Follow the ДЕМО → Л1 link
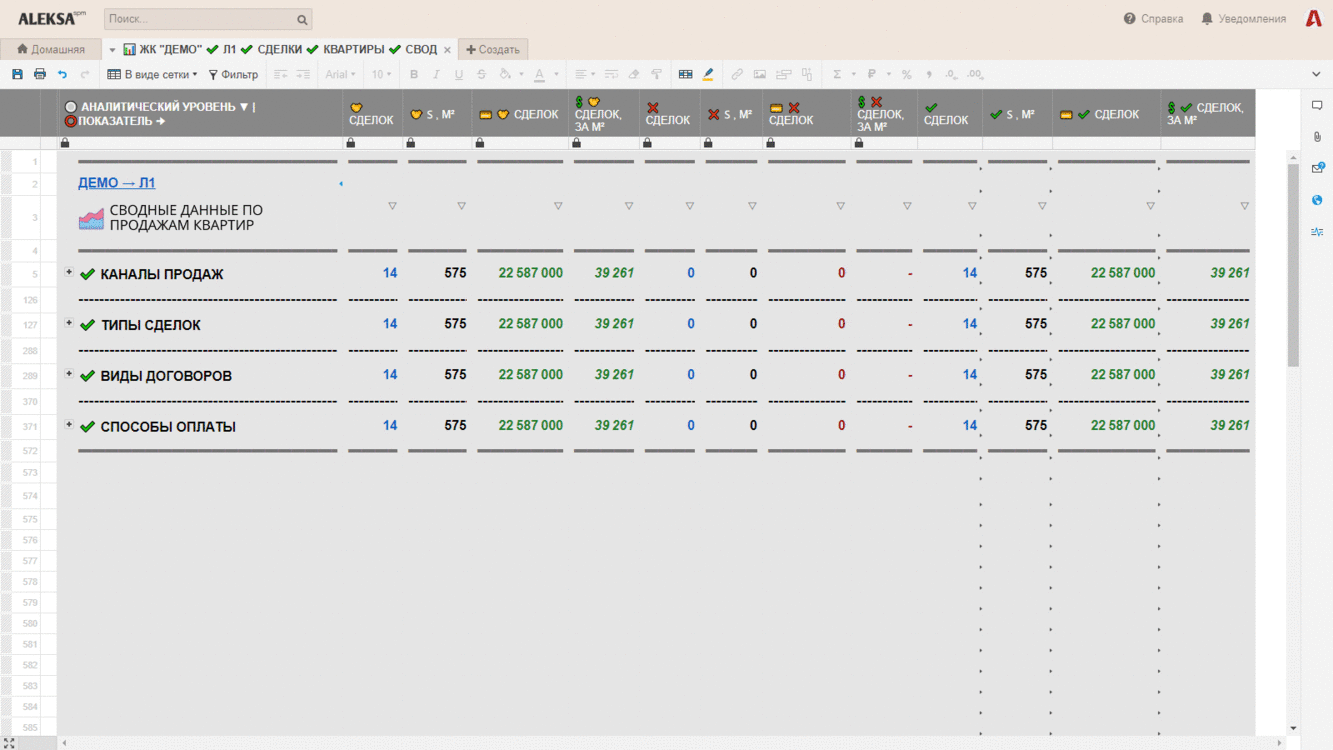1333x750 pixels. [116, 183]
